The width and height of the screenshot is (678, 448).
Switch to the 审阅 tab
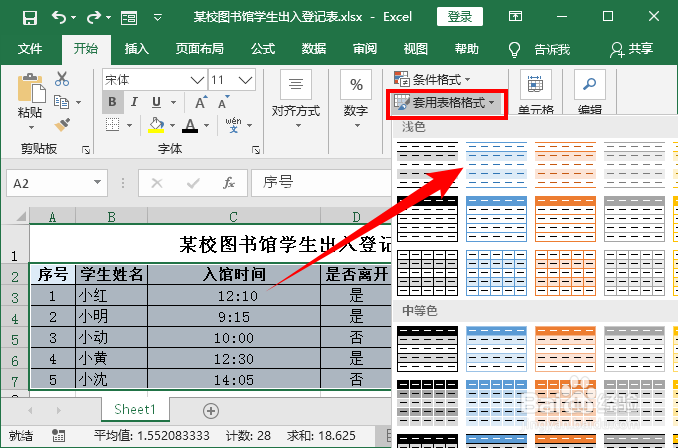[365, 48]
